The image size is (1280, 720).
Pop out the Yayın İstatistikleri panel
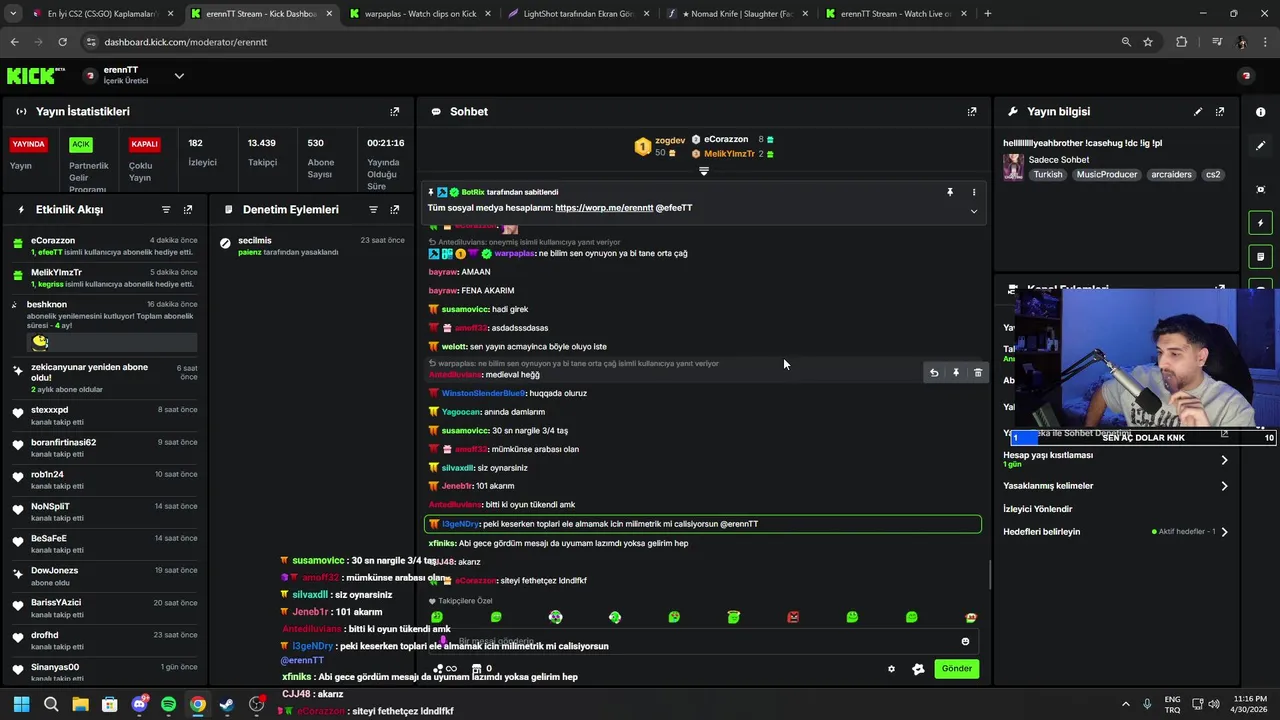click(x=394, y=112)
